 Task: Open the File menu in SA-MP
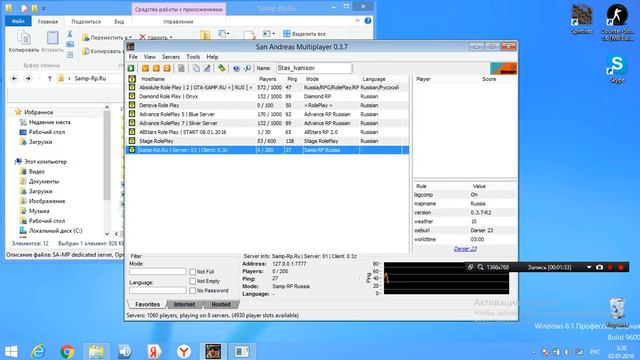pyautogui.click(x=133, y=57)
